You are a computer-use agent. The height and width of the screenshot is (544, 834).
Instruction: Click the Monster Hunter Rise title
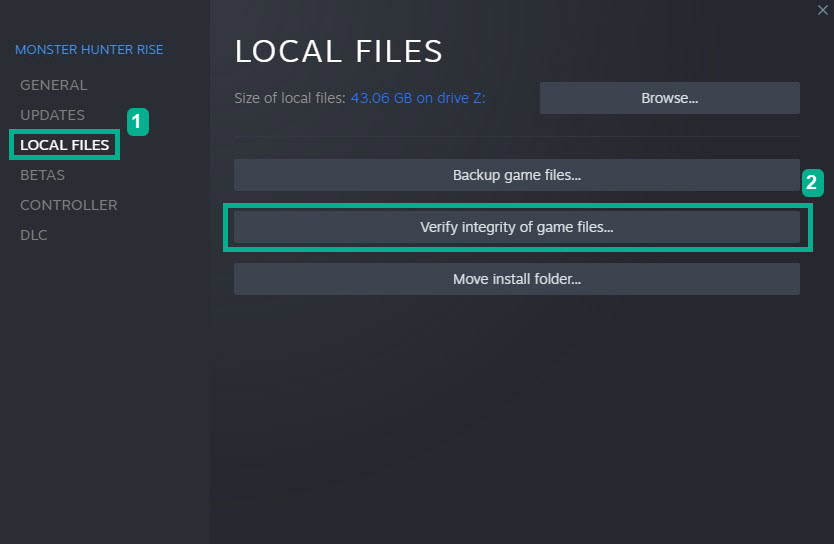(89, 49)
